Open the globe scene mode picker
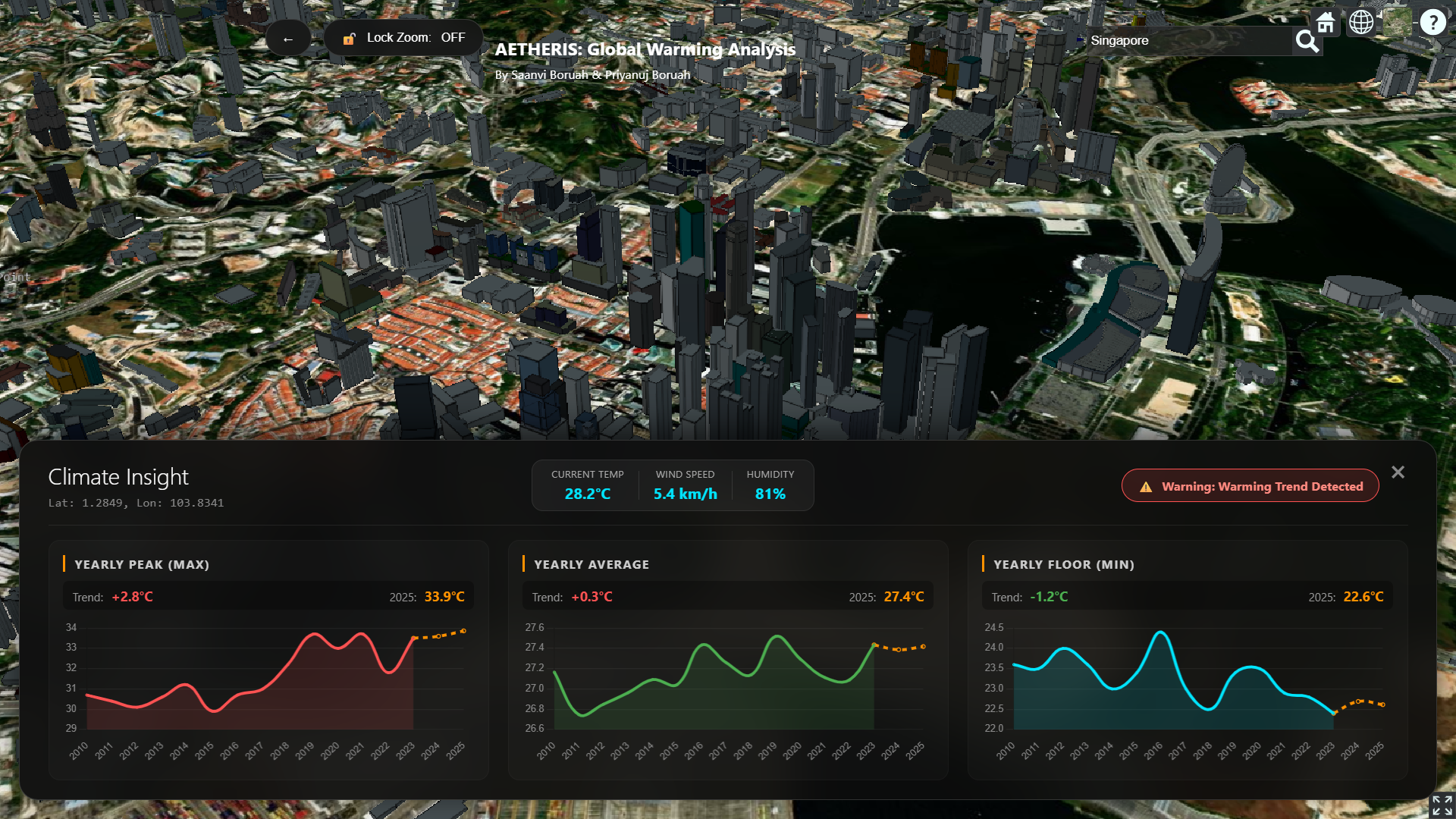Screen dimensions: 1456x819 click(x=1361, y=23)
